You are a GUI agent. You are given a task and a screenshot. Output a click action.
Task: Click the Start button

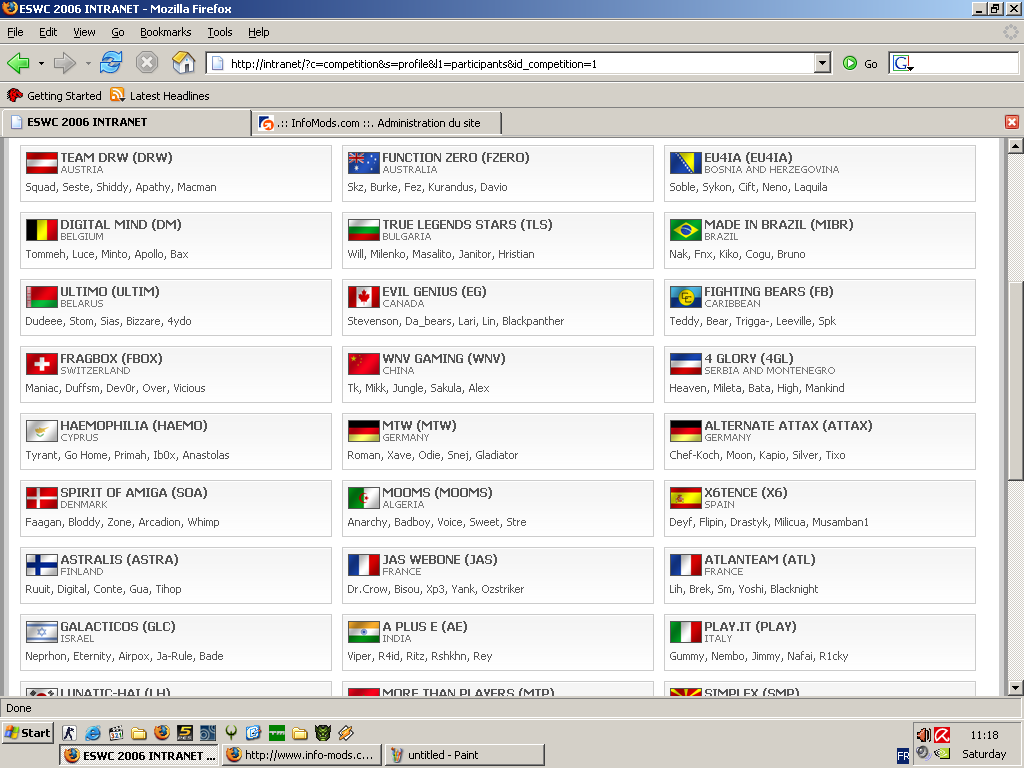(28, 733)
